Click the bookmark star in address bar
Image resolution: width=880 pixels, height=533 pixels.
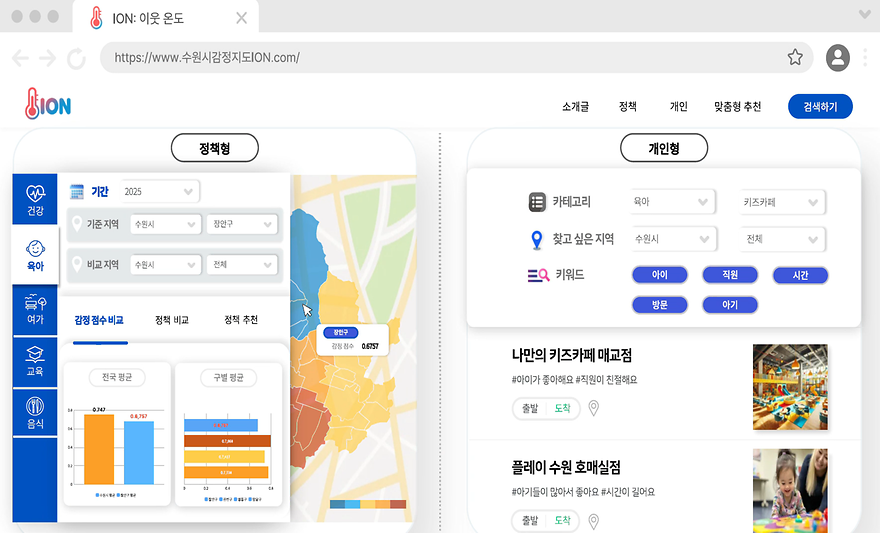pos(795,57)
